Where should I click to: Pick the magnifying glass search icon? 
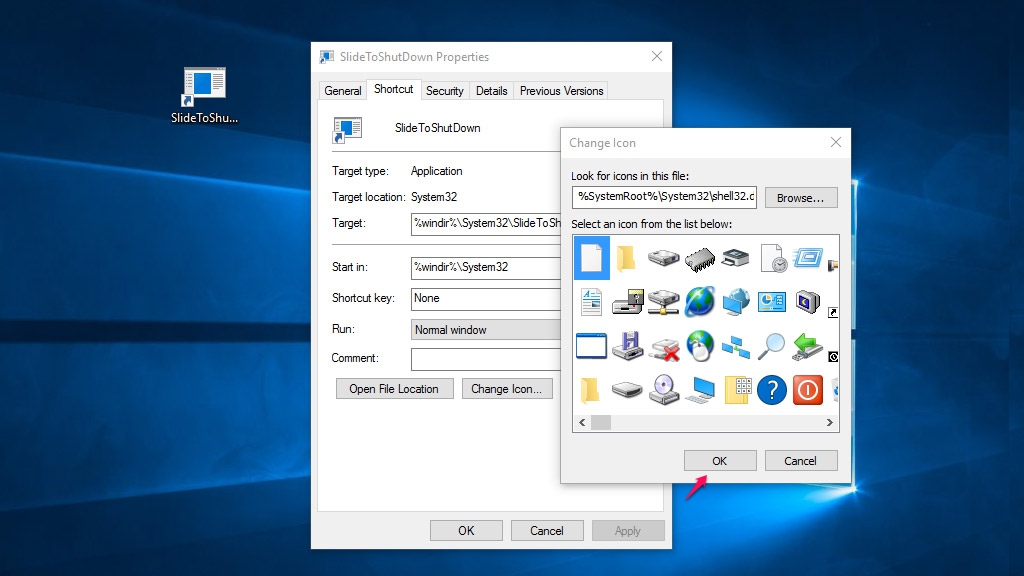point(771,346)
